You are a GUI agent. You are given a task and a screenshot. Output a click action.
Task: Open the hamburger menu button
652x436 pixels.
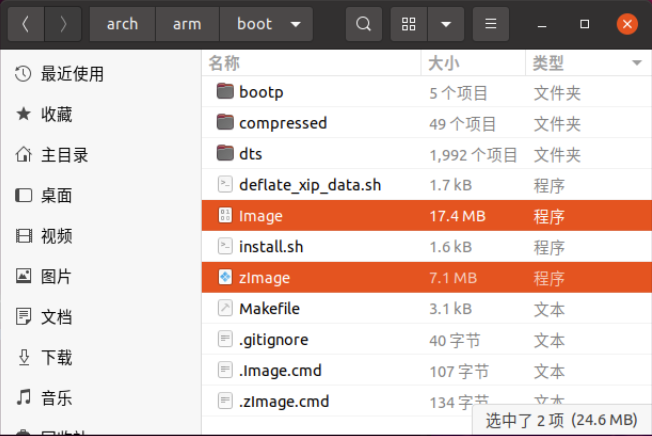[489, 24]
